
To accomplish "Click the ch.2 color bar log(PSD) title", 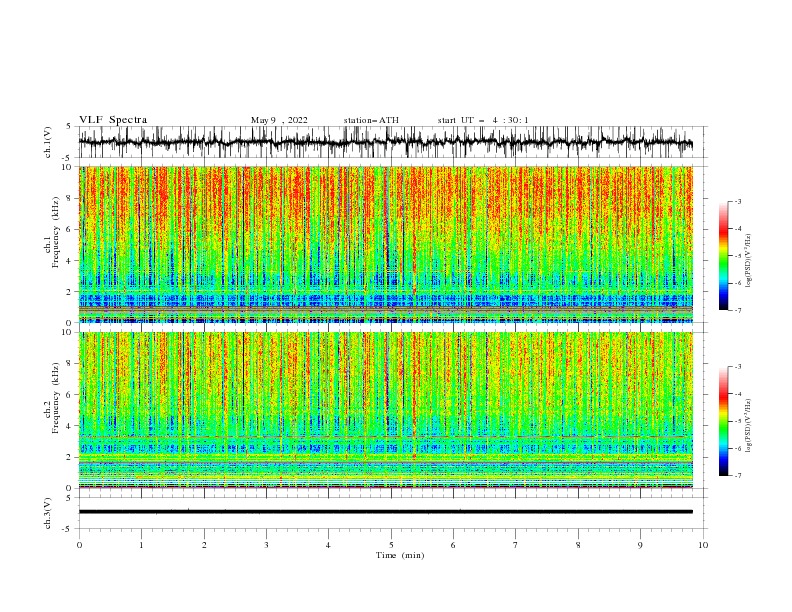I will (x=749, y=426).
